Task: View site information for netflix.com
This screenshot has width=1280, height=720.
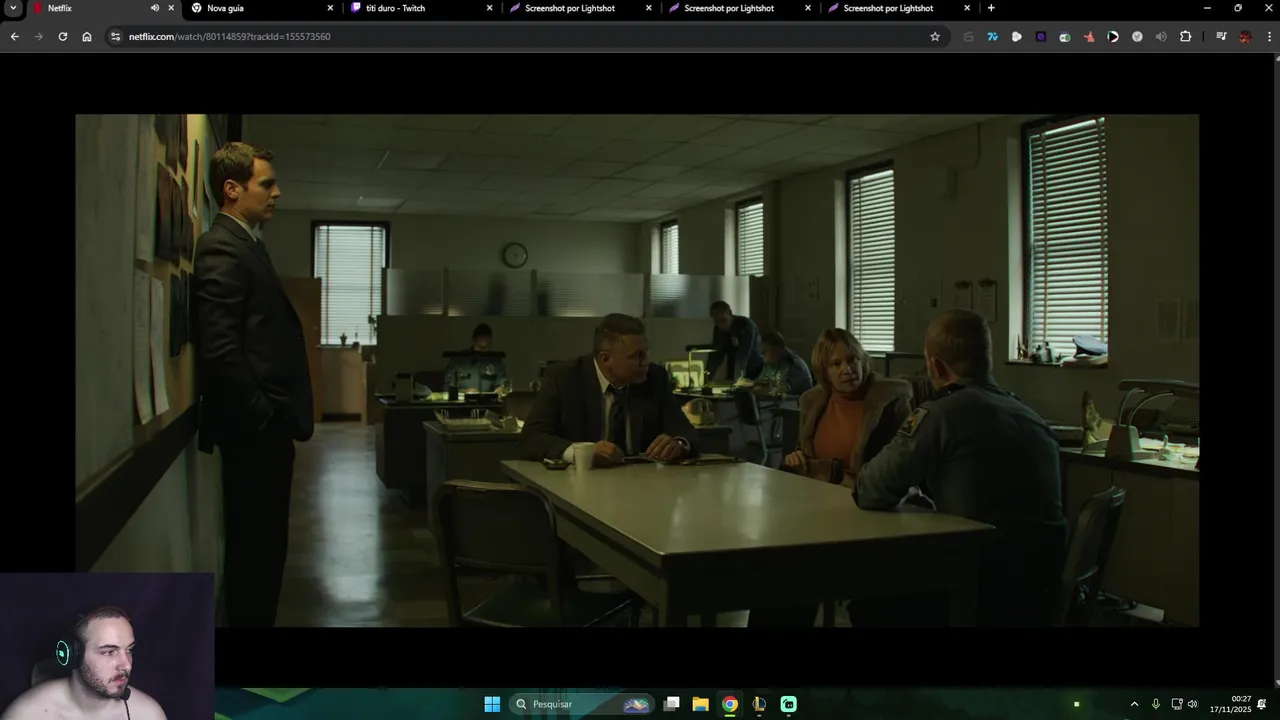Action: click(x=116, y=36)
